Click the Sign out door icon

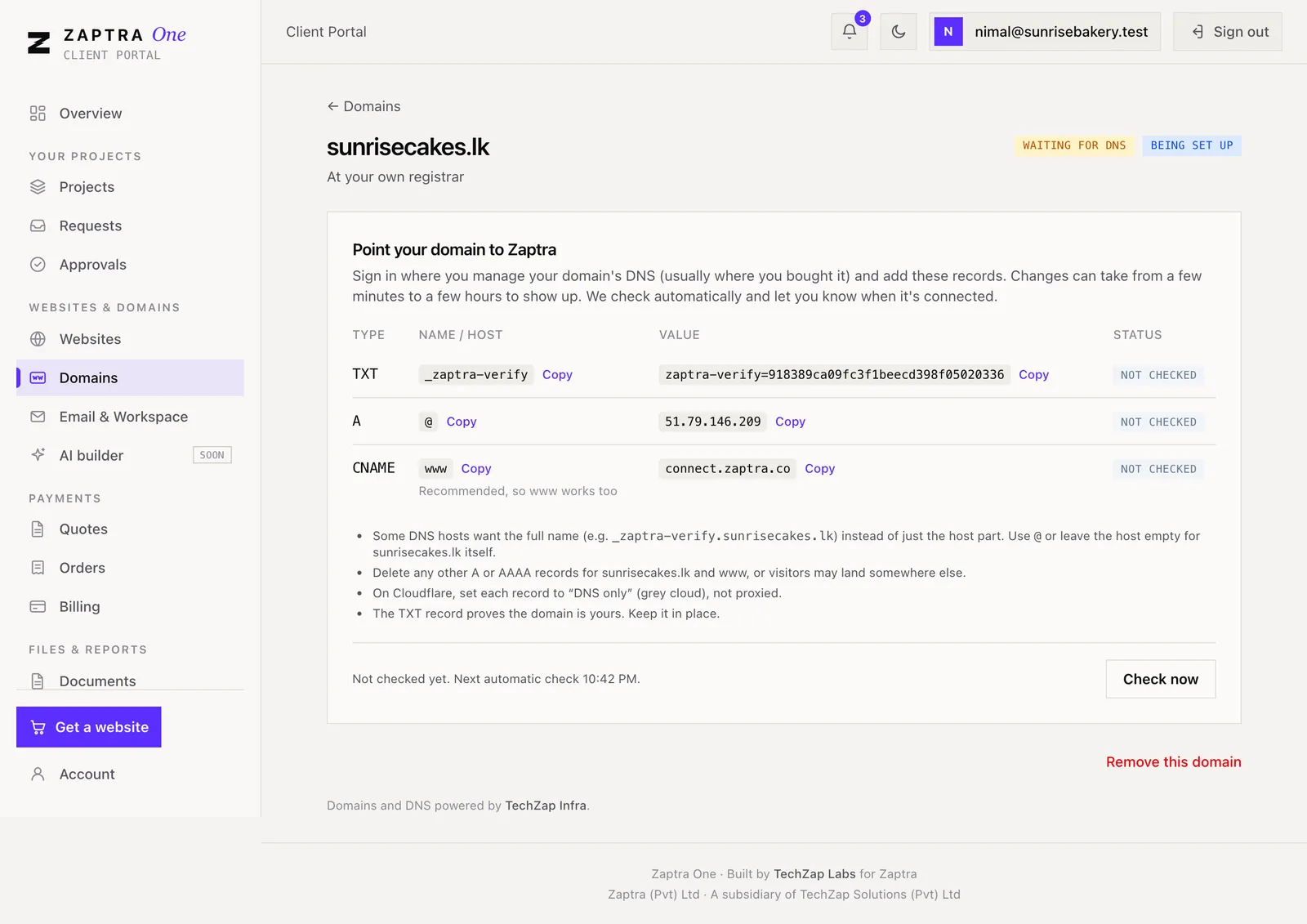click(x=1198, y=32)
